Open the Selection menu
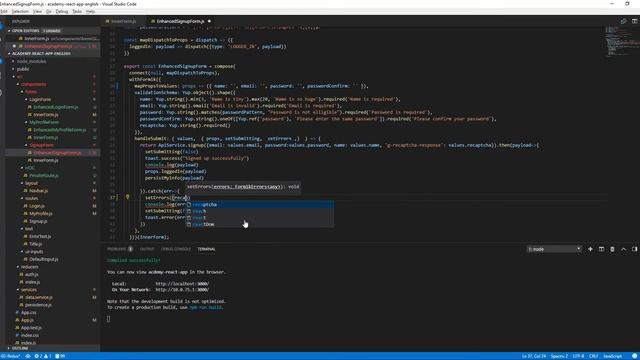 [x=20, y=11]
